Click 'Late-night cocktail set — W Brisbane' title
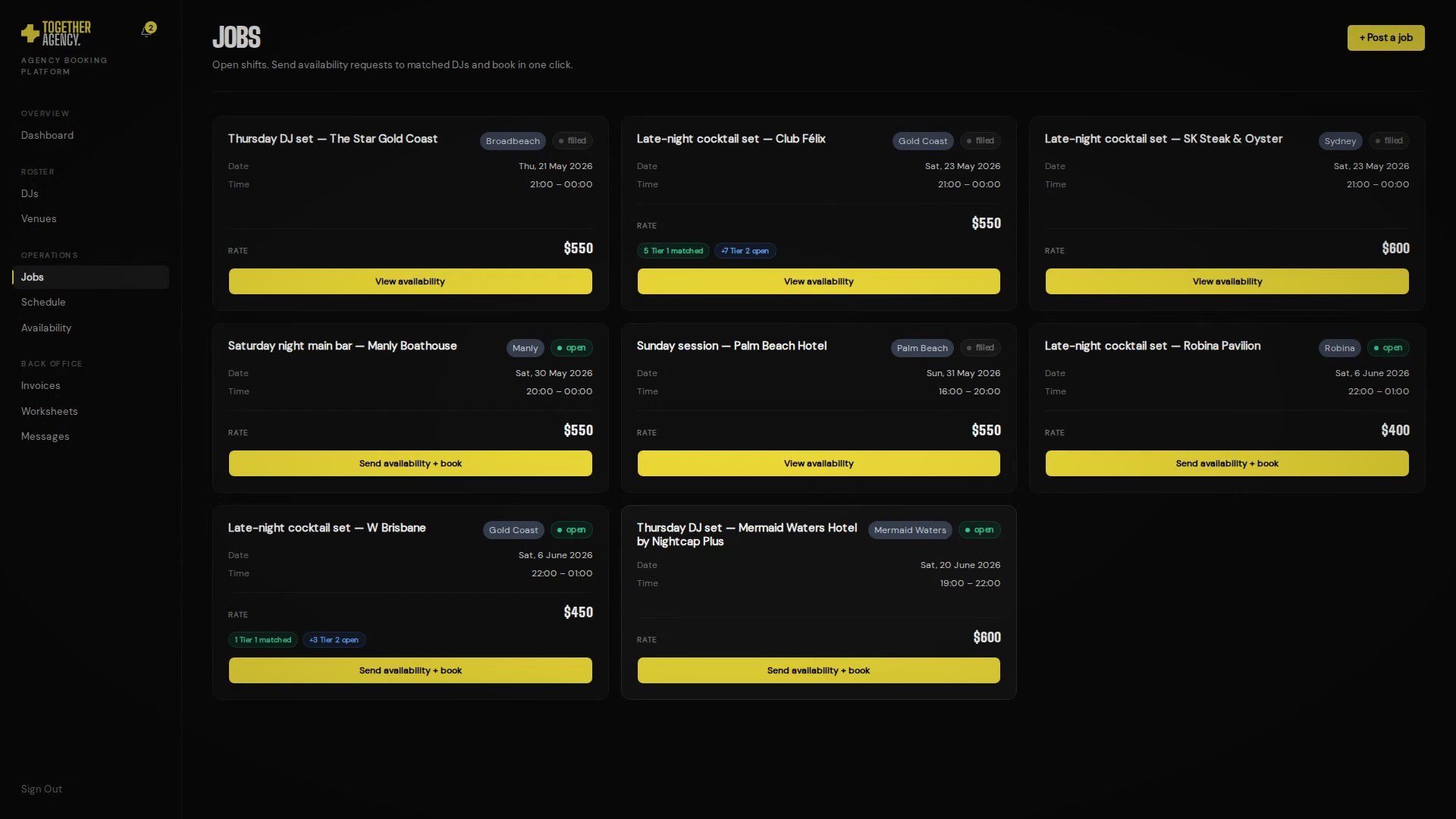The image size is (1456, 819). point(327,528)
